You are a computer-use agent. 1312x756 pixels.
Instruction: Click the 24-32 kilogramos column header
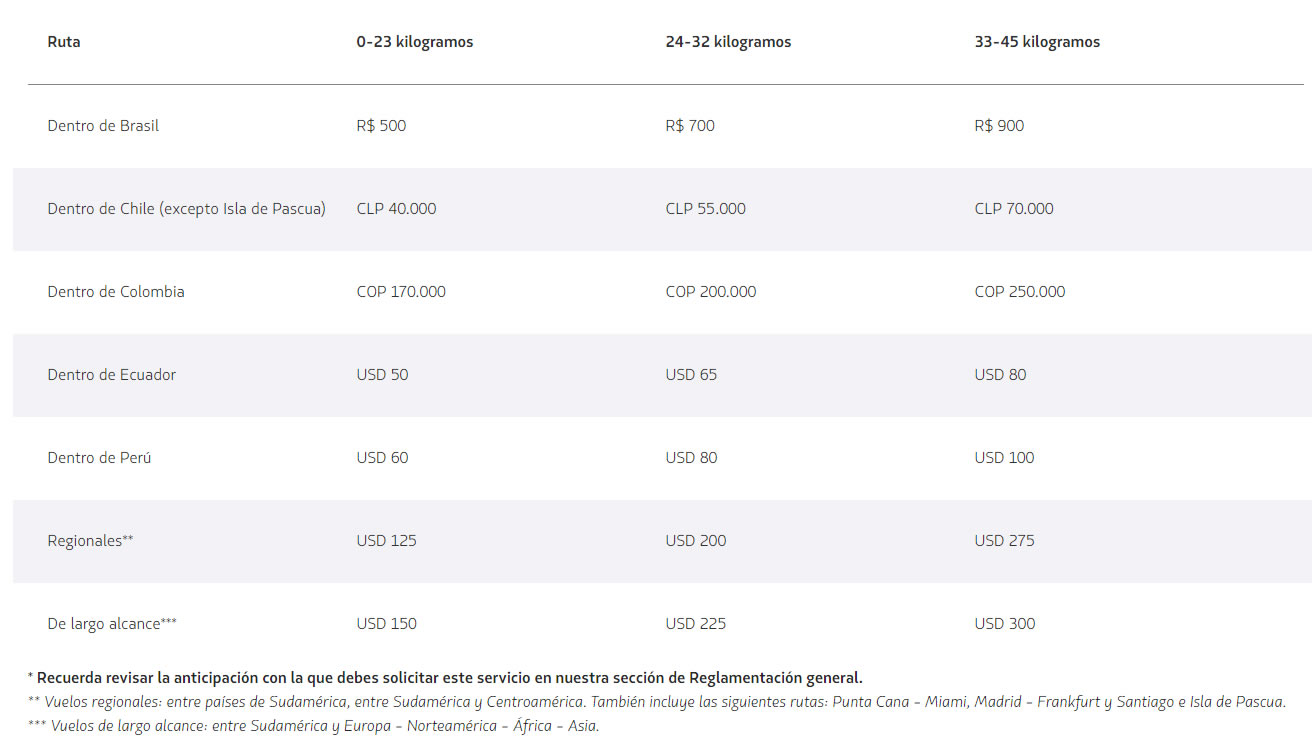pos(728,42)
